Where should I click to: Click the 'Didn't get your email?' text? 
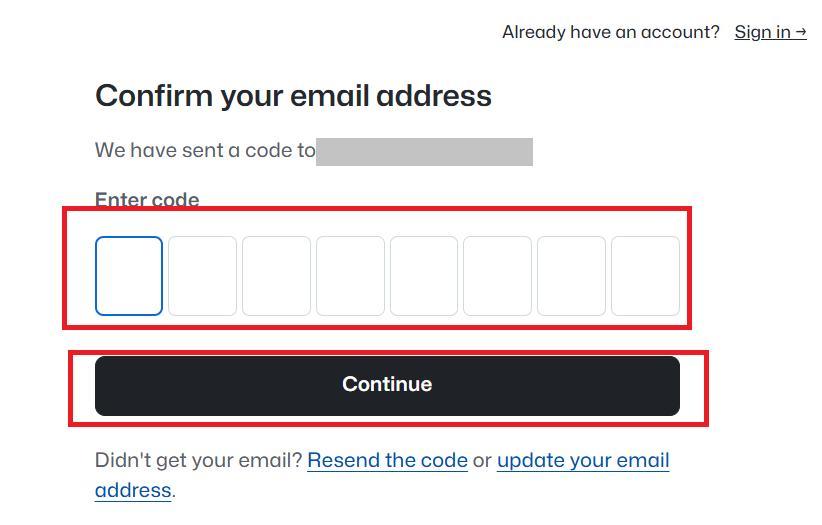click(x=198, y=460)
